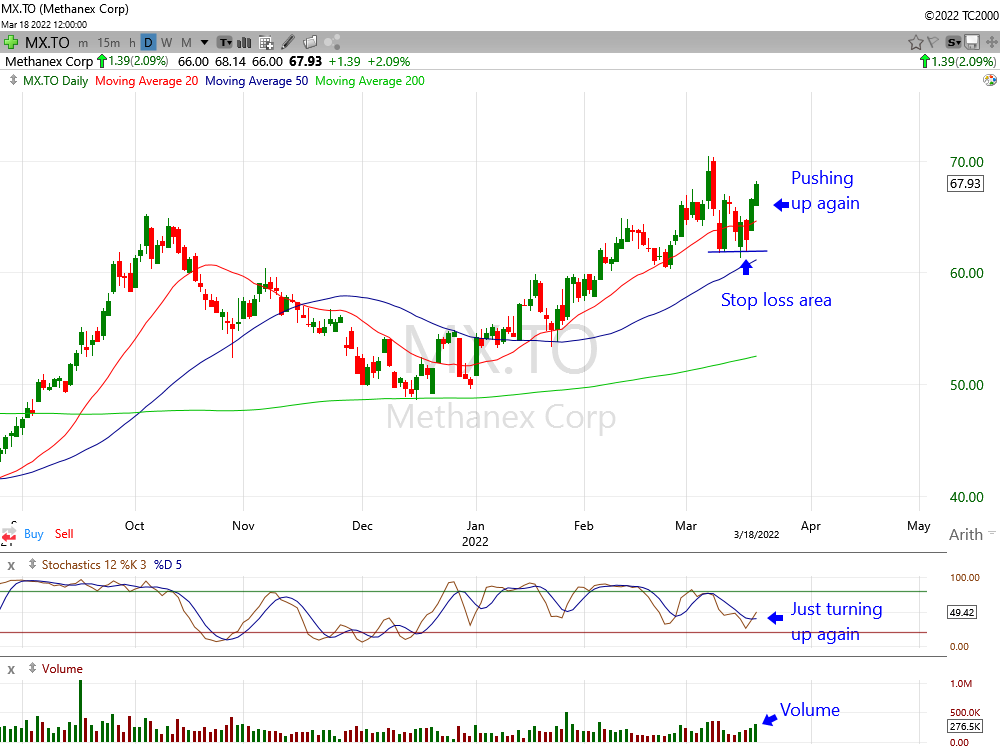1000x750 pixels.
Task: Close the Stochastics pane with x
Action: [x=11, y=565]
